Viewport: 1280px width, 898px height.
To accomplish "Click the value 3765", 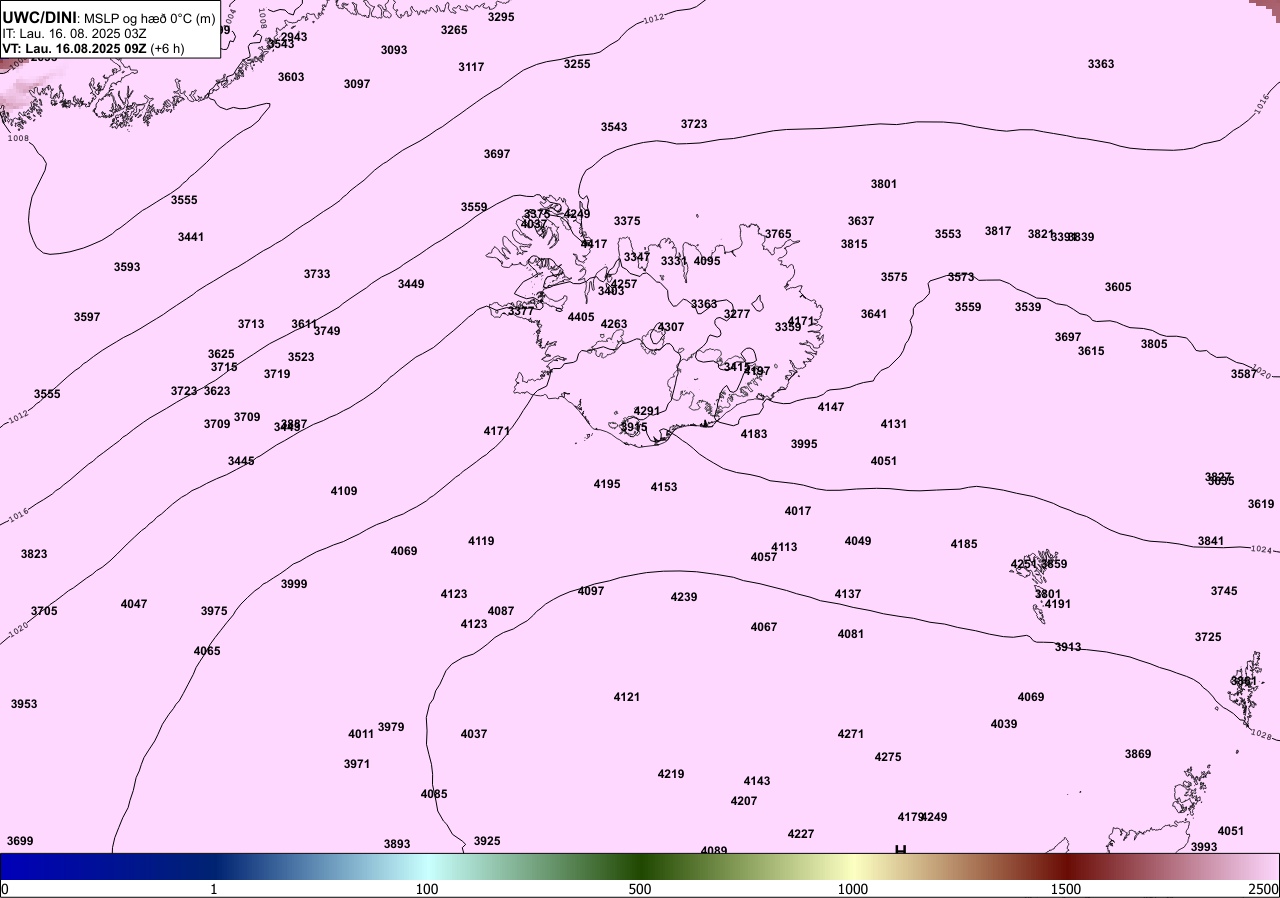I will (778, 234).
